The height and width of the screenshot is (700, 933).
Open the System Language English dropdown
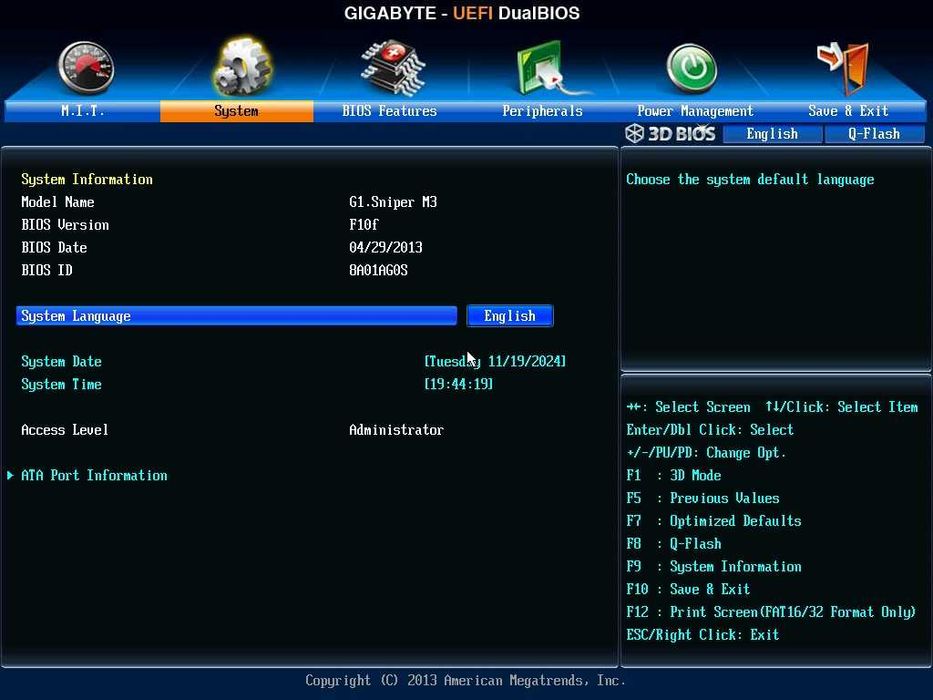(510, 316)
